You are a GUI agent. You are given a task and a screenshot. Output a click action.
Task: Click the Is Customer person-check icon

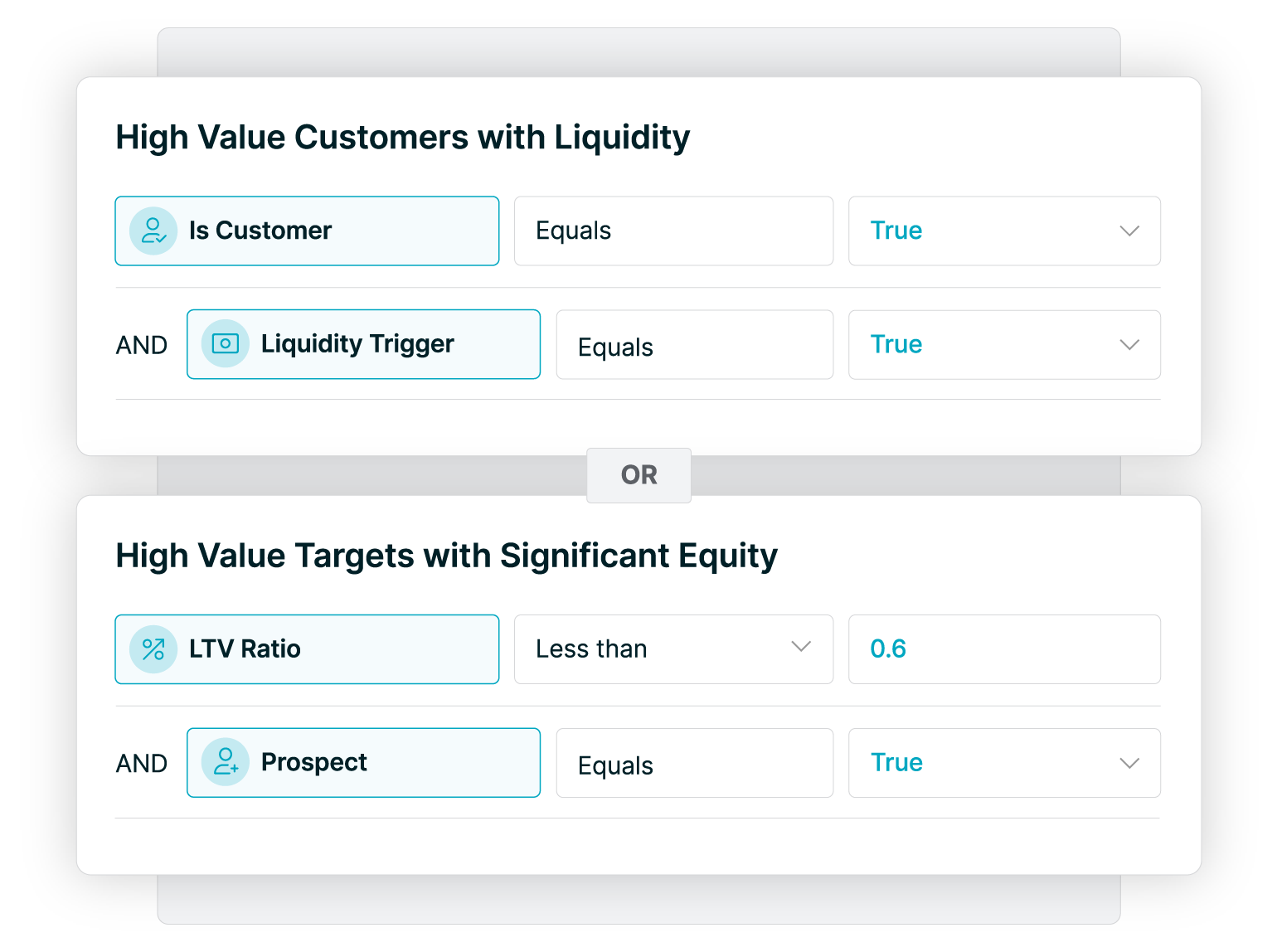[153, 231]
